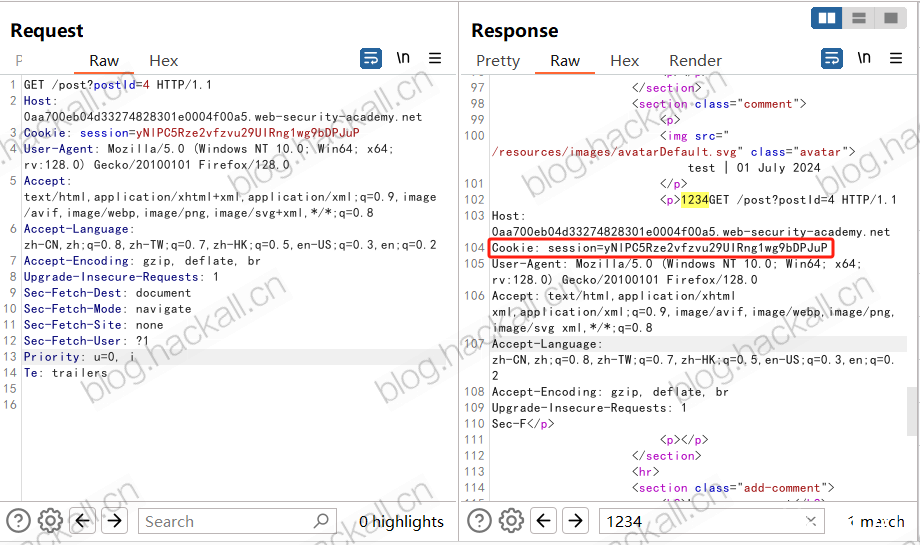Click the Request search magnifier icon
This screenshot has width=920, height=545.
(x=321, y=520)
